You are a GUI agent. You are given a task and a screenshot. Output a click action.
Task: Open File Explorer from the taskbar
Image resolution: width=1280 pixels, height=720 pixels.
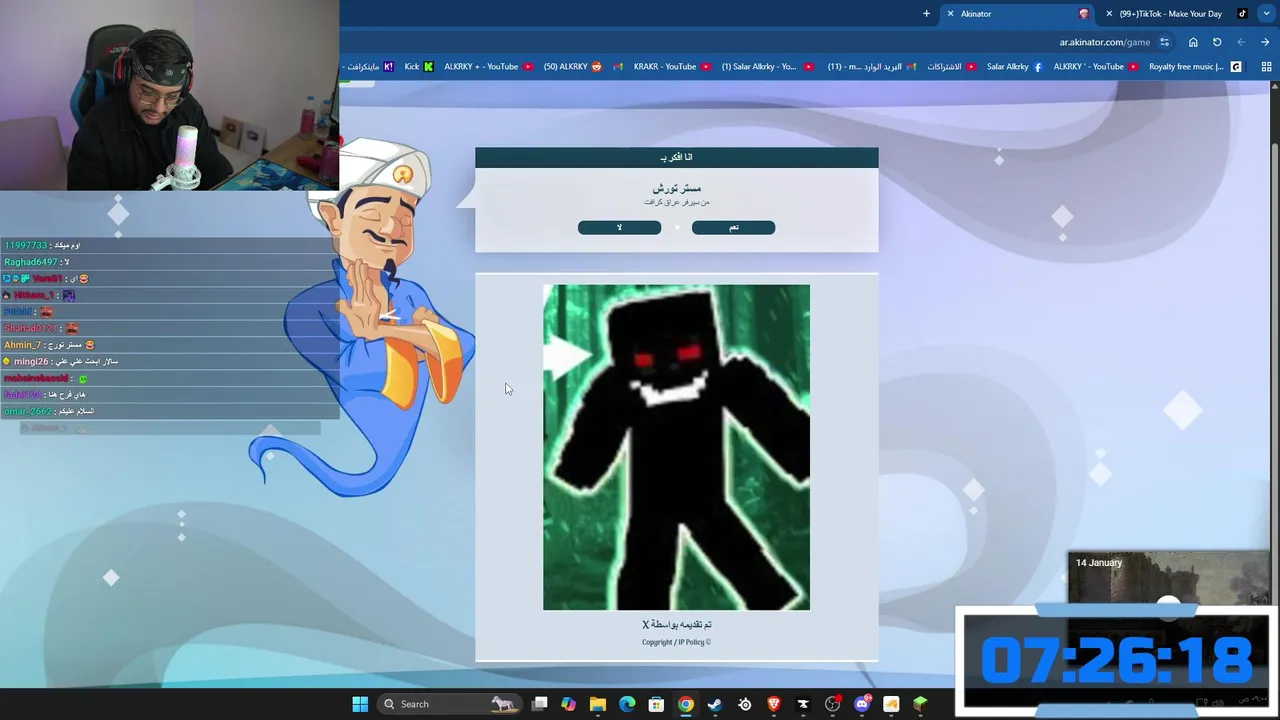(x=598, y=704)
